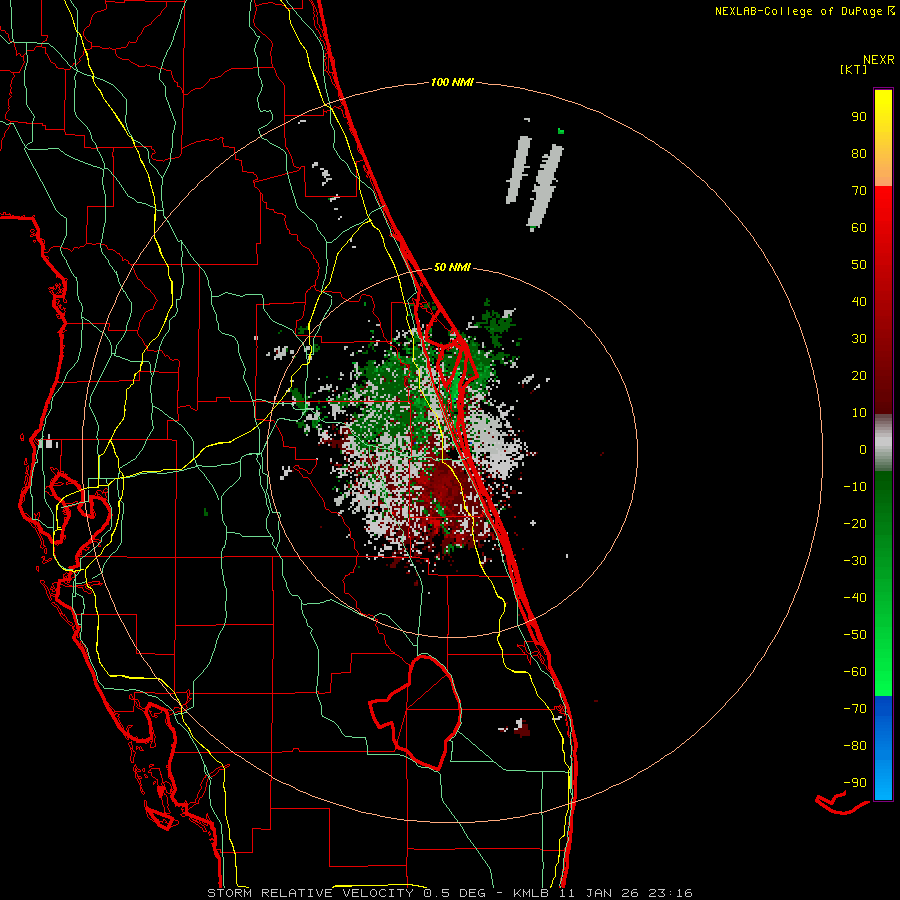
Task: Click the -70 value on velocity scale
Action: point(855,708)
